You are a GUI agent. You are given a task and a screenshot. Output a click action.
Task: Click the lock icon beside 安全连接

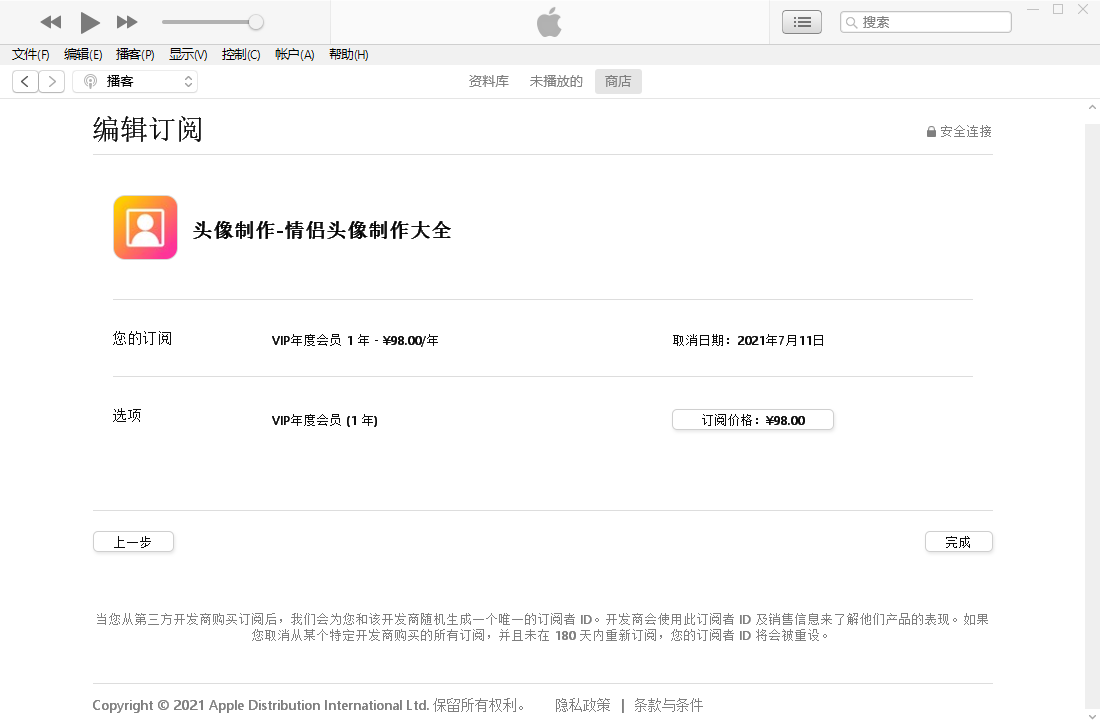(x=931, y=131)
